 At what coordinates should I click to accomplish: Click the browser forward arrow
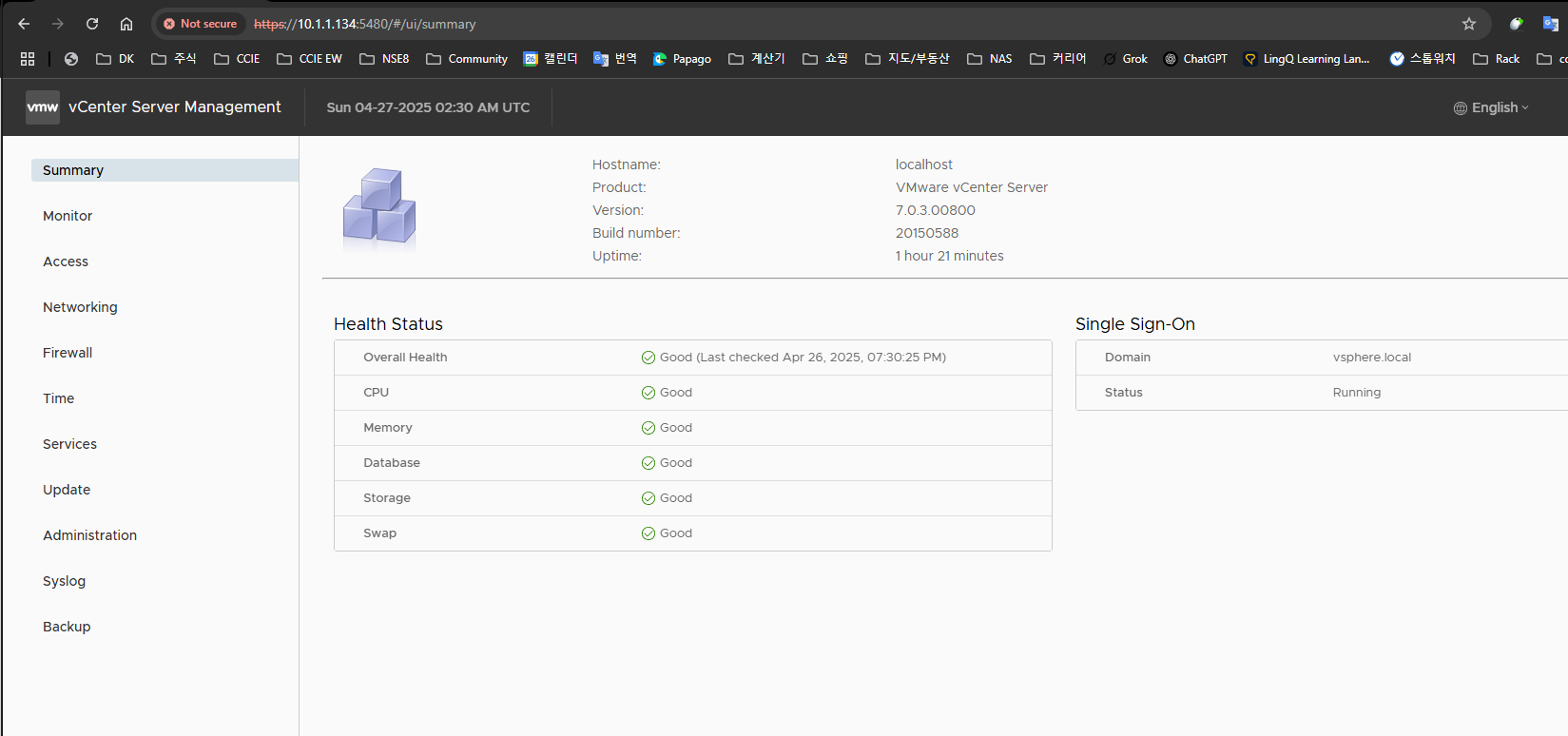coord(58,24)
